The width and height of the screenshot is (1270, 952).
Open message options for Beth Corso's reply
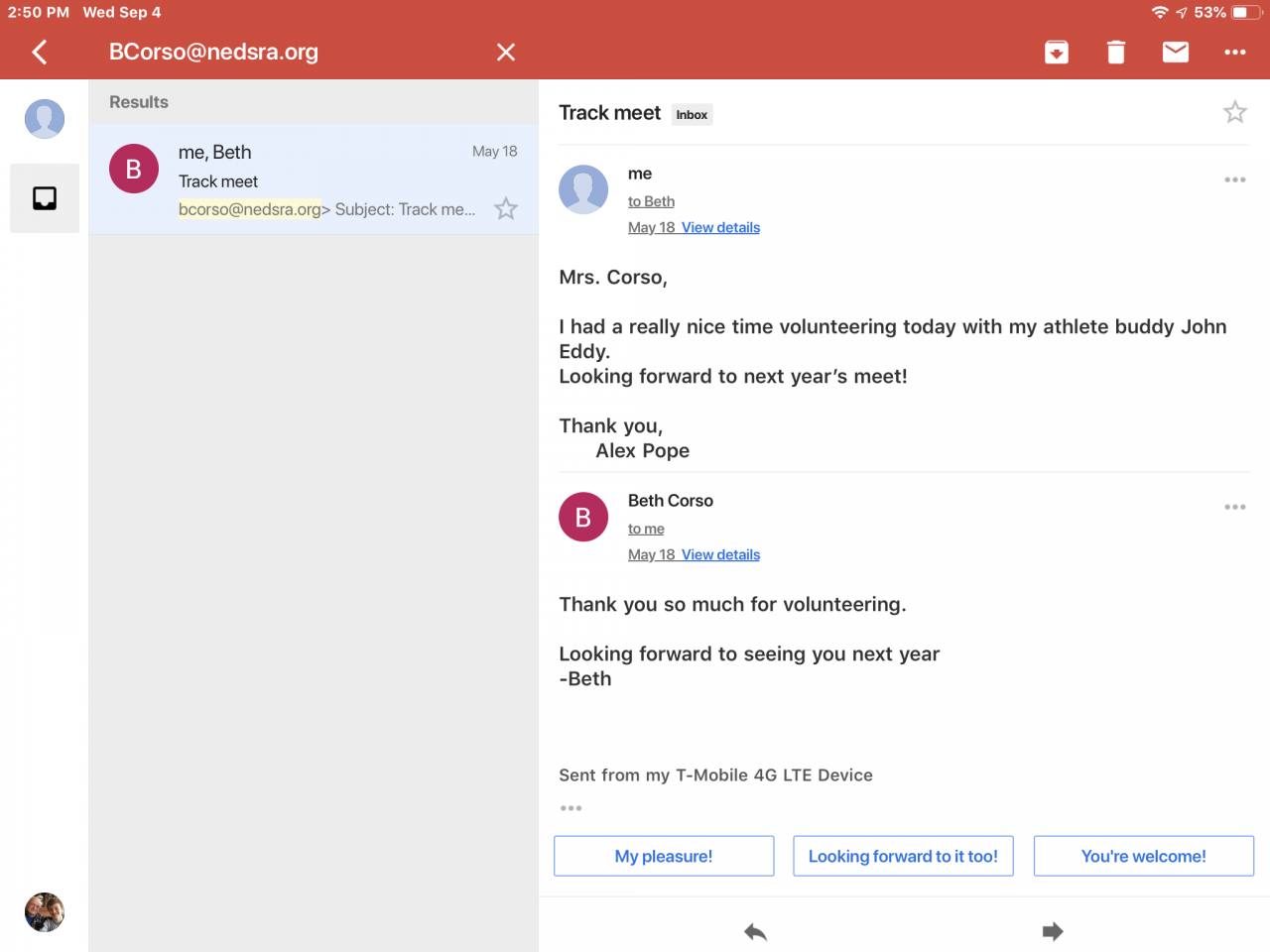[1235, 507]
